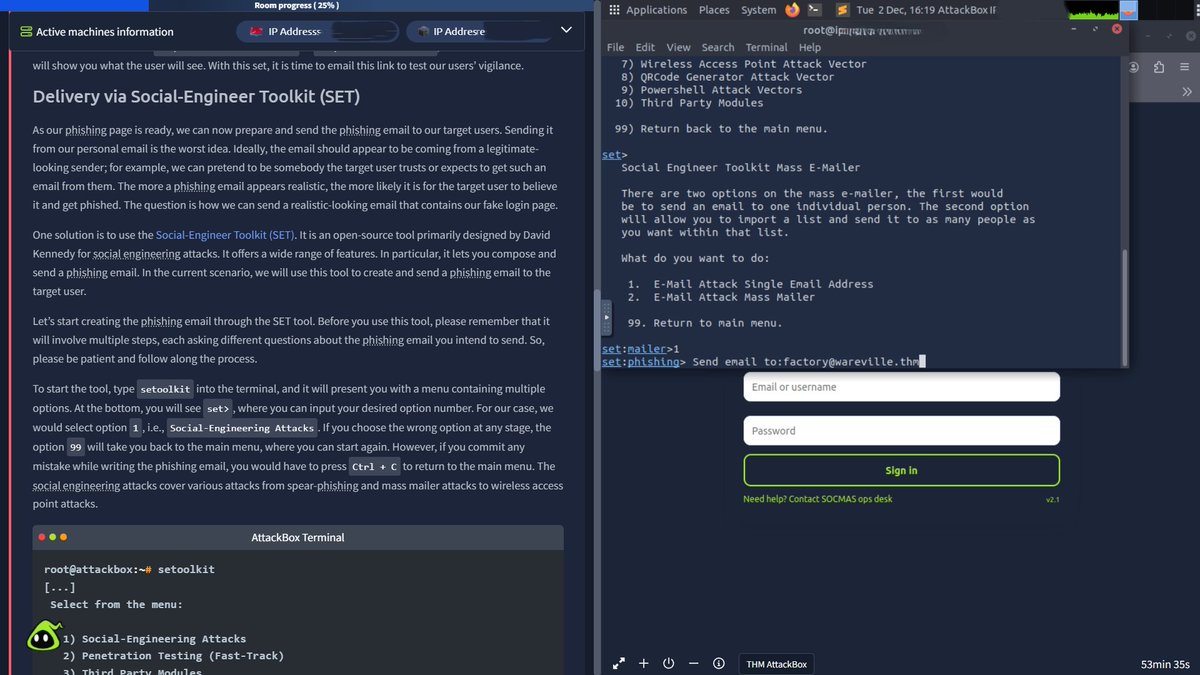Click the system monitor graph applet
The image size is (1200, 675).
(x=1091, y=11)
